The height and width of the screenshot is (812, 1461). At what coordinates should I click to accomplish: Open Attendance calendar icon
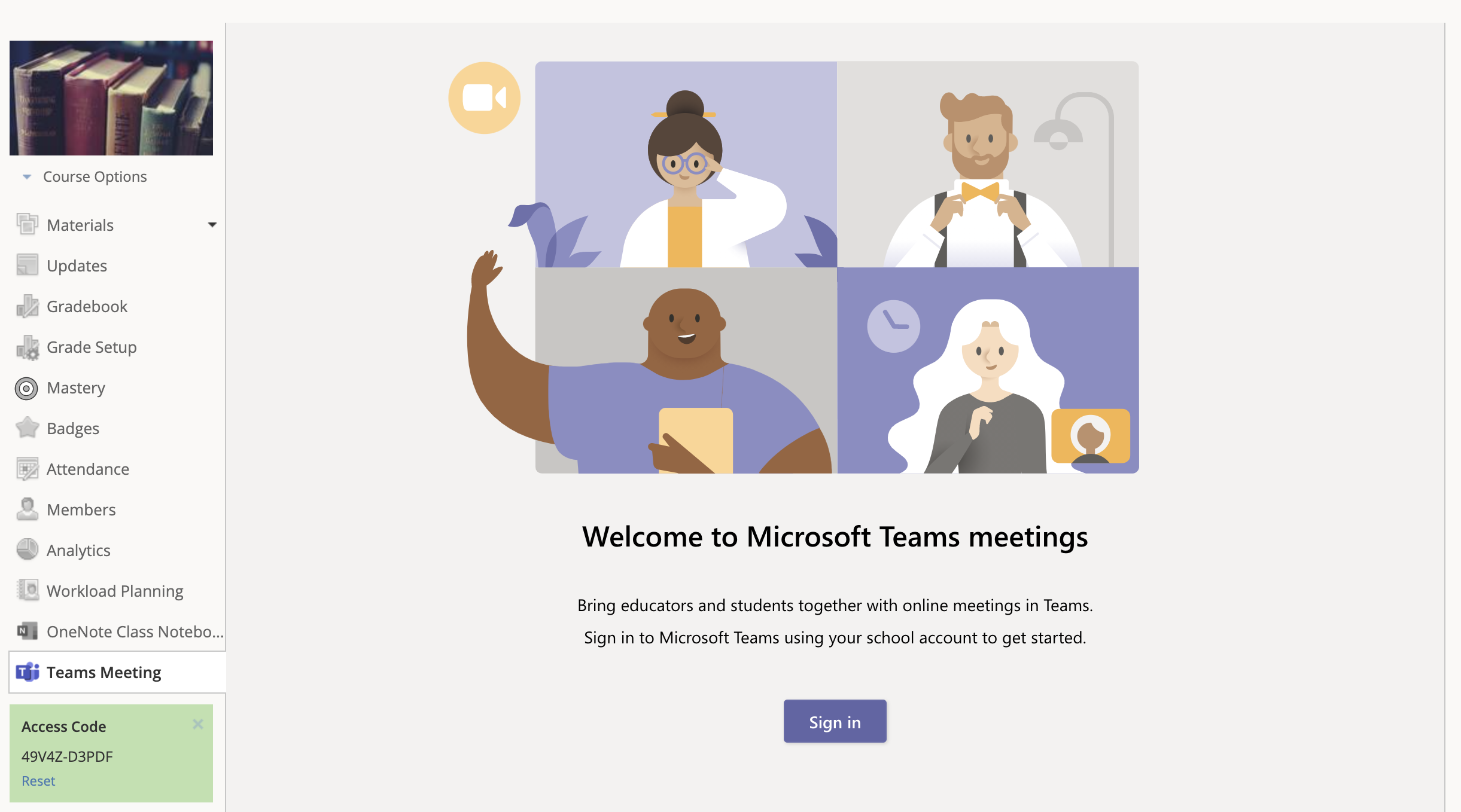click(x=27, y=469)
